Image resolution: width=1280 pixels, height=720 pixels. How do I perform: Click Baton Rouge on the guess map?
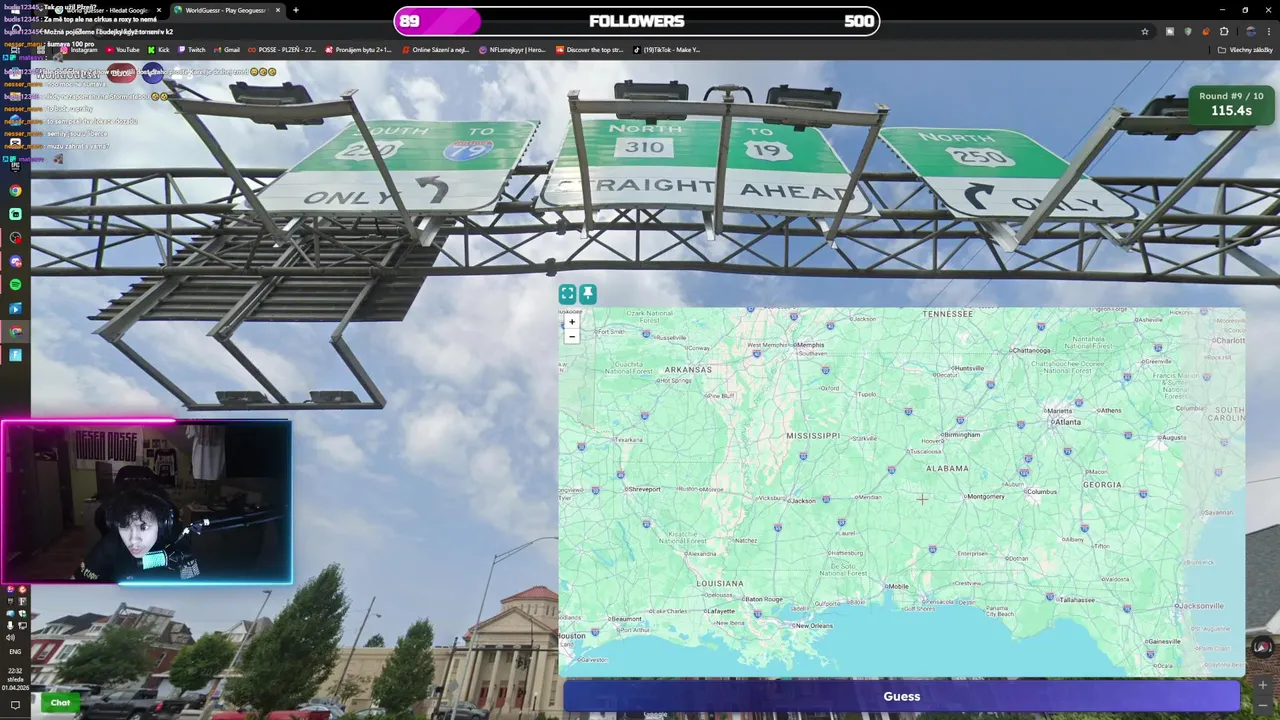[x=763, y=600]
